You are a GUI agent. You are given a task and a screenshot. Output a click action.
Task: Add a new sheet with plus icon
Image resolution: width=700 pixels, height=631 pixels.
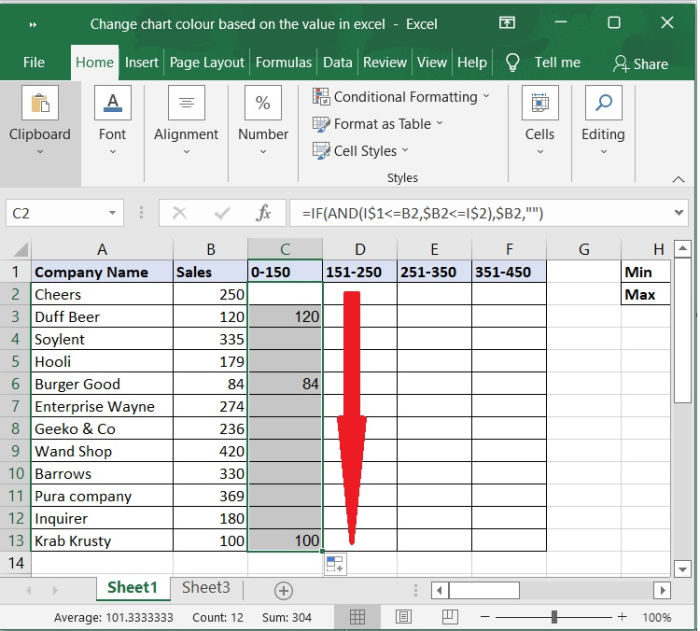(283, 590)
